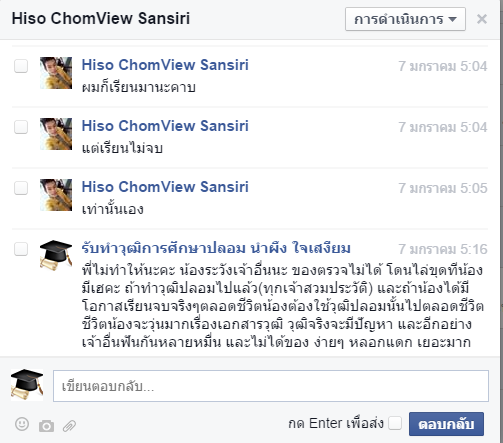503x443 pixels.
Task: Open the Hiso ChomView Sansiri link on first message
Action: click(x=165, y=65)
